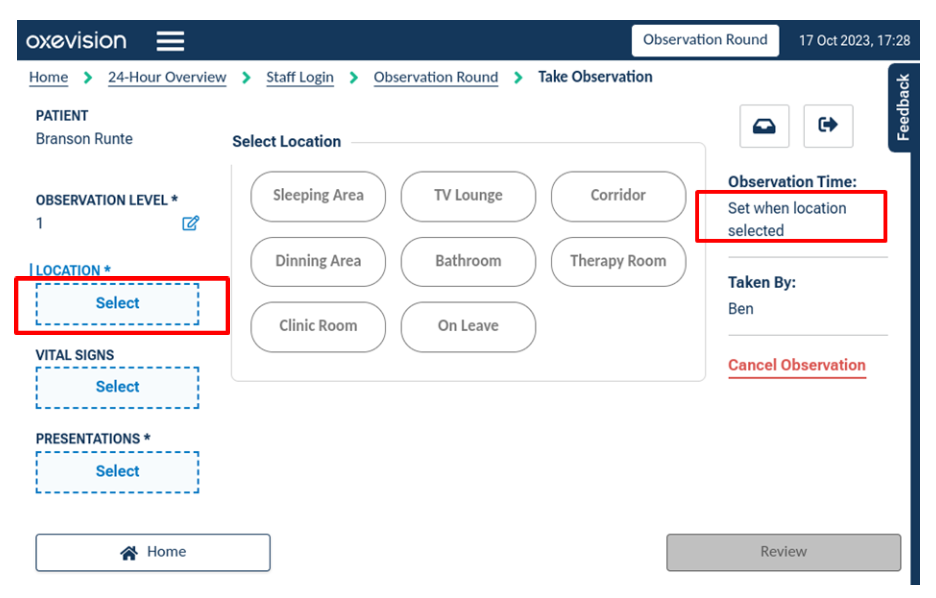Open the hamburger menu icon
936x598 pixels.
[170, 41]
